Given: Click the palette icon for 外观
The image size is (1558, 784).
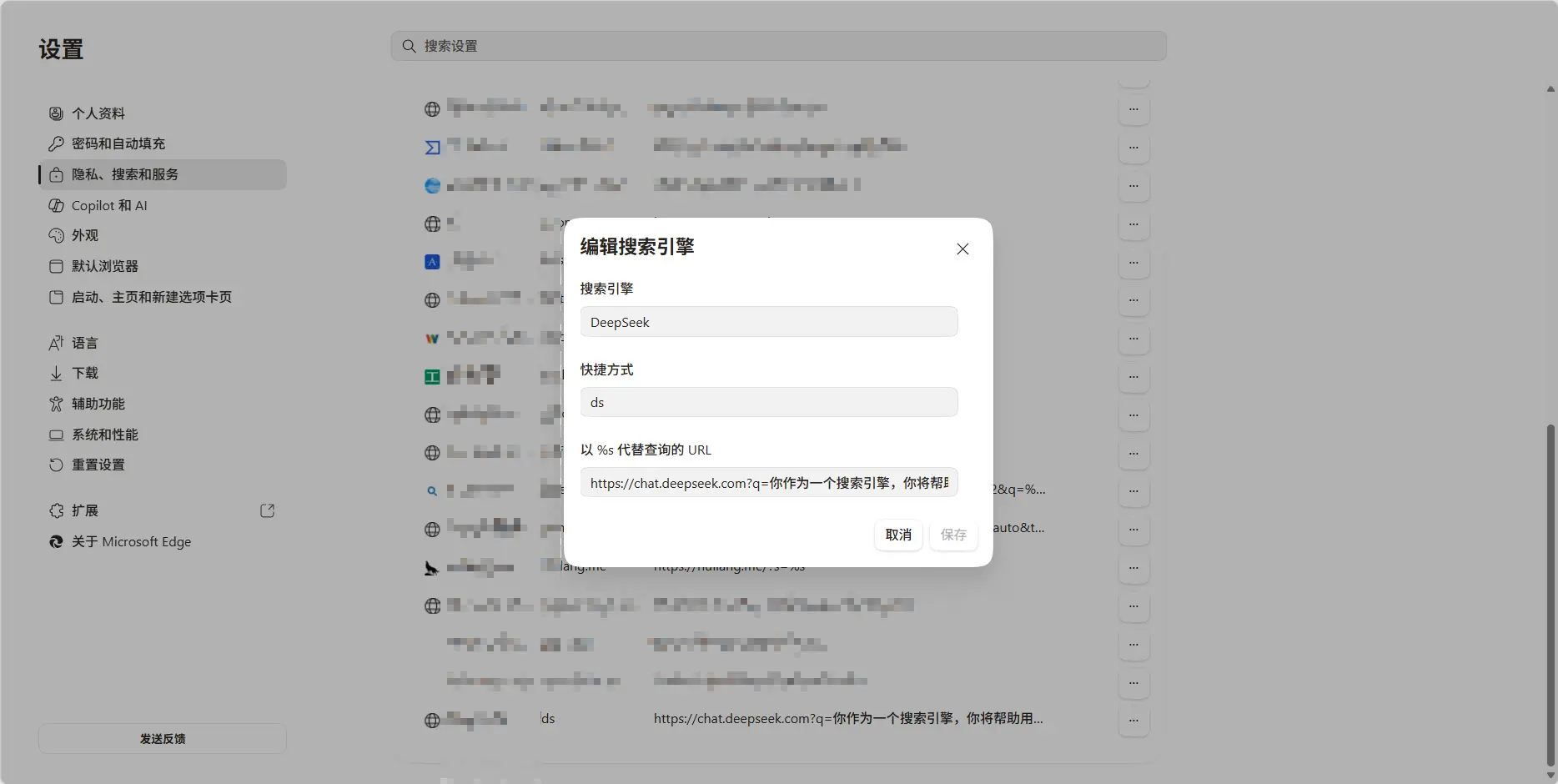Looking at the screenshot, I should pyautogui.click(x=56, y=235).
